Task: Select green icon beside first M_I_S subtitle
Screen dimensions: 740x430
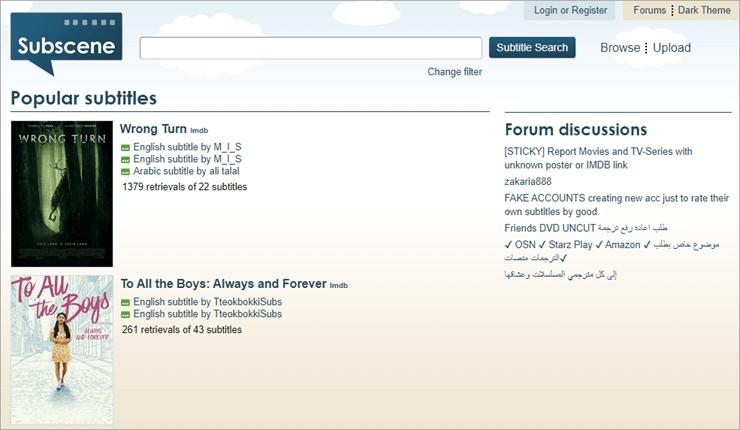Action: (x=125, y=147)
